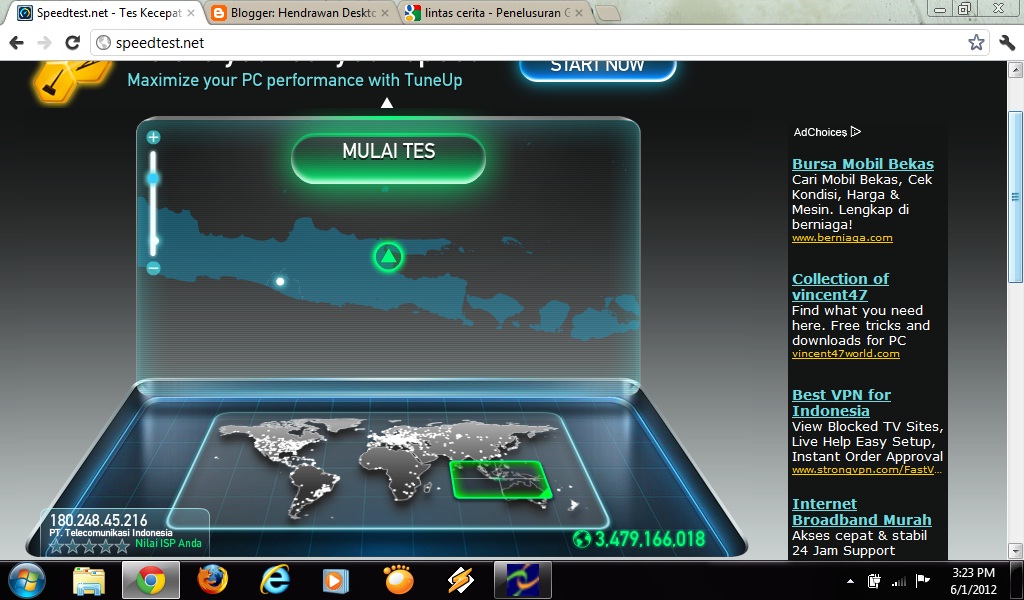Click the IP address 180.248.45.216
The width and height of the screenshot is (1024, 600).
click(99, 520)
